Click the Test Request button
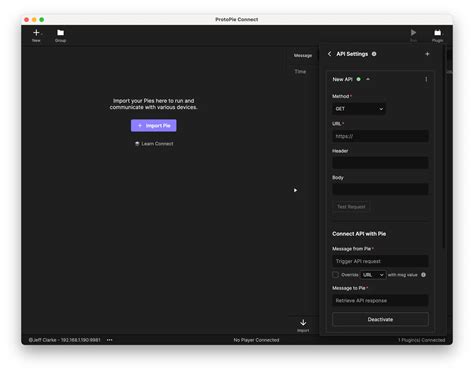 (351, 207)
